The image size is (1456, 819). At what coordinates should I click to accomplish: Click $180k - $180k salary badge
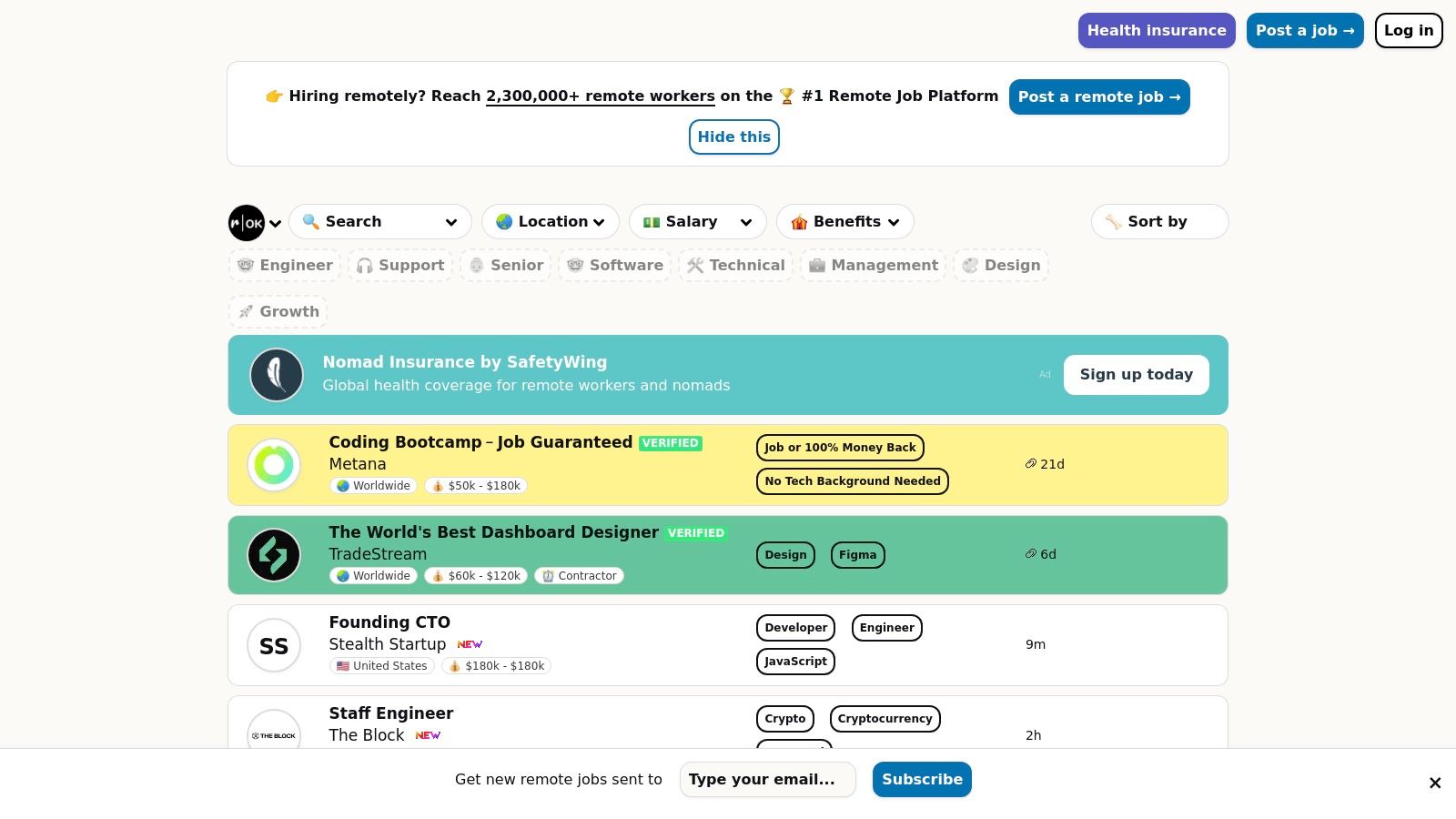[x=496, y=666]
